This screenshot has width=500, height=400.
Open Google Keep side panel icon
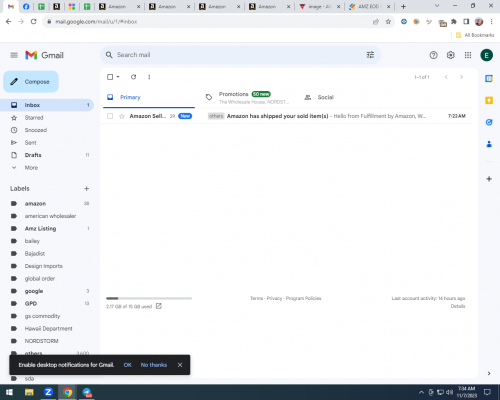[x=489, y=100]
